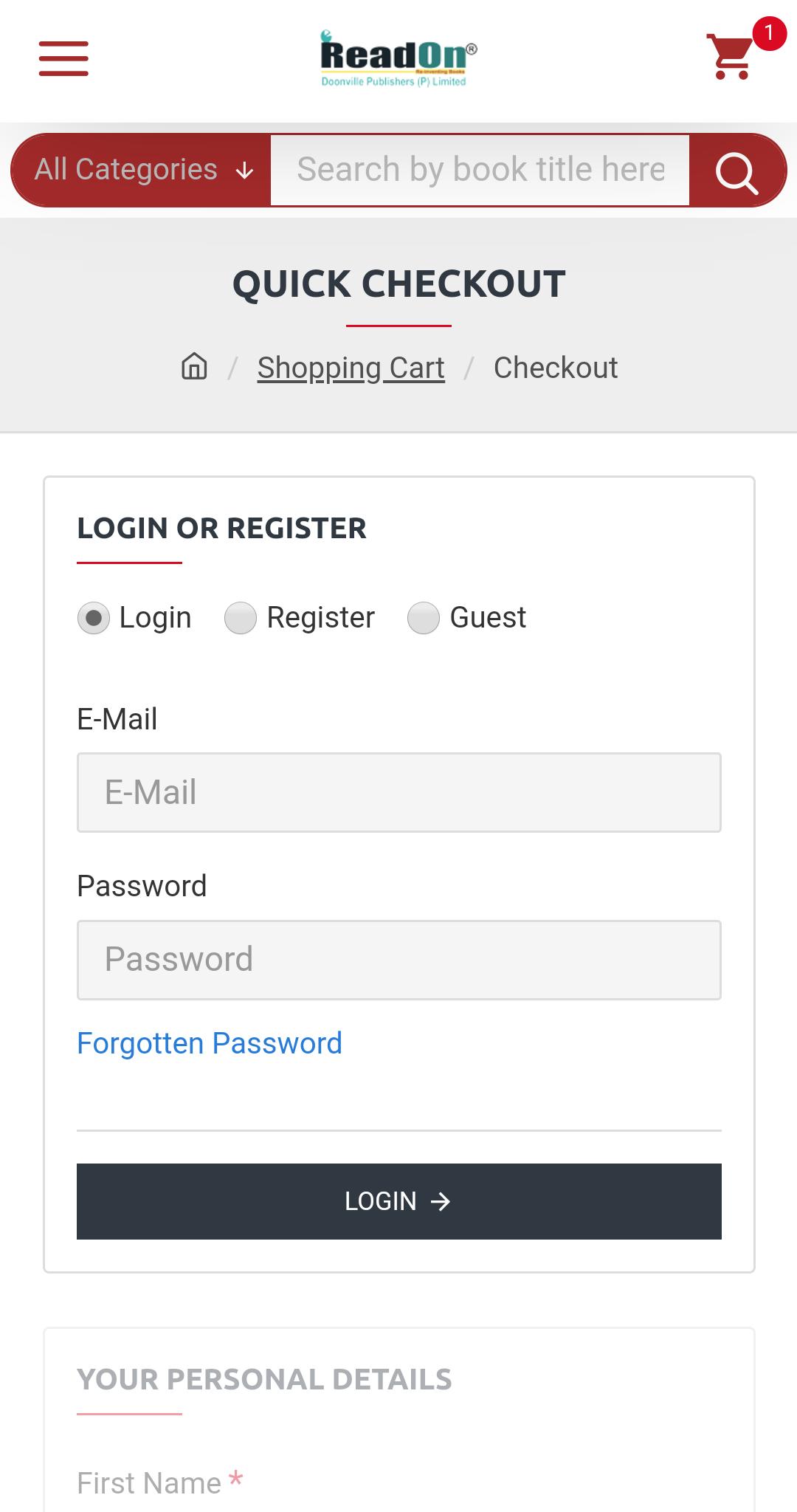Click the book title search box

pos(480,171)
